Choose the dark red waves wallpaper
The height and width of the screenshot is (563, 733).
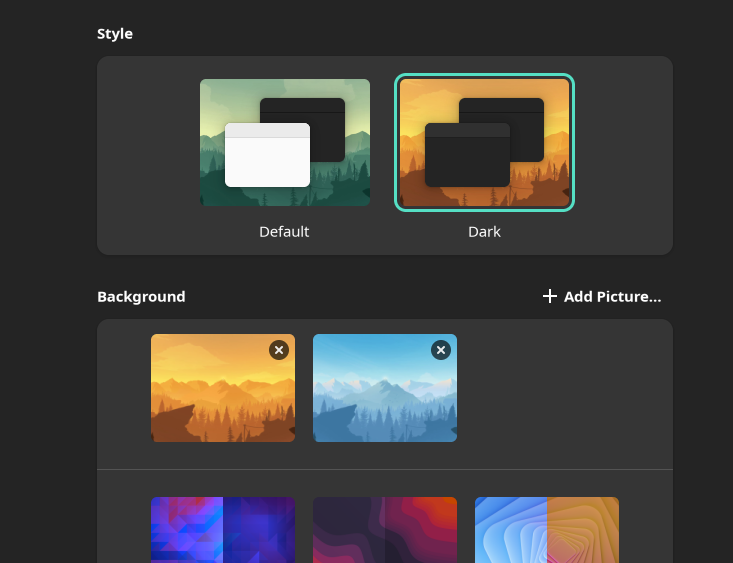click(x=385, y=529)
